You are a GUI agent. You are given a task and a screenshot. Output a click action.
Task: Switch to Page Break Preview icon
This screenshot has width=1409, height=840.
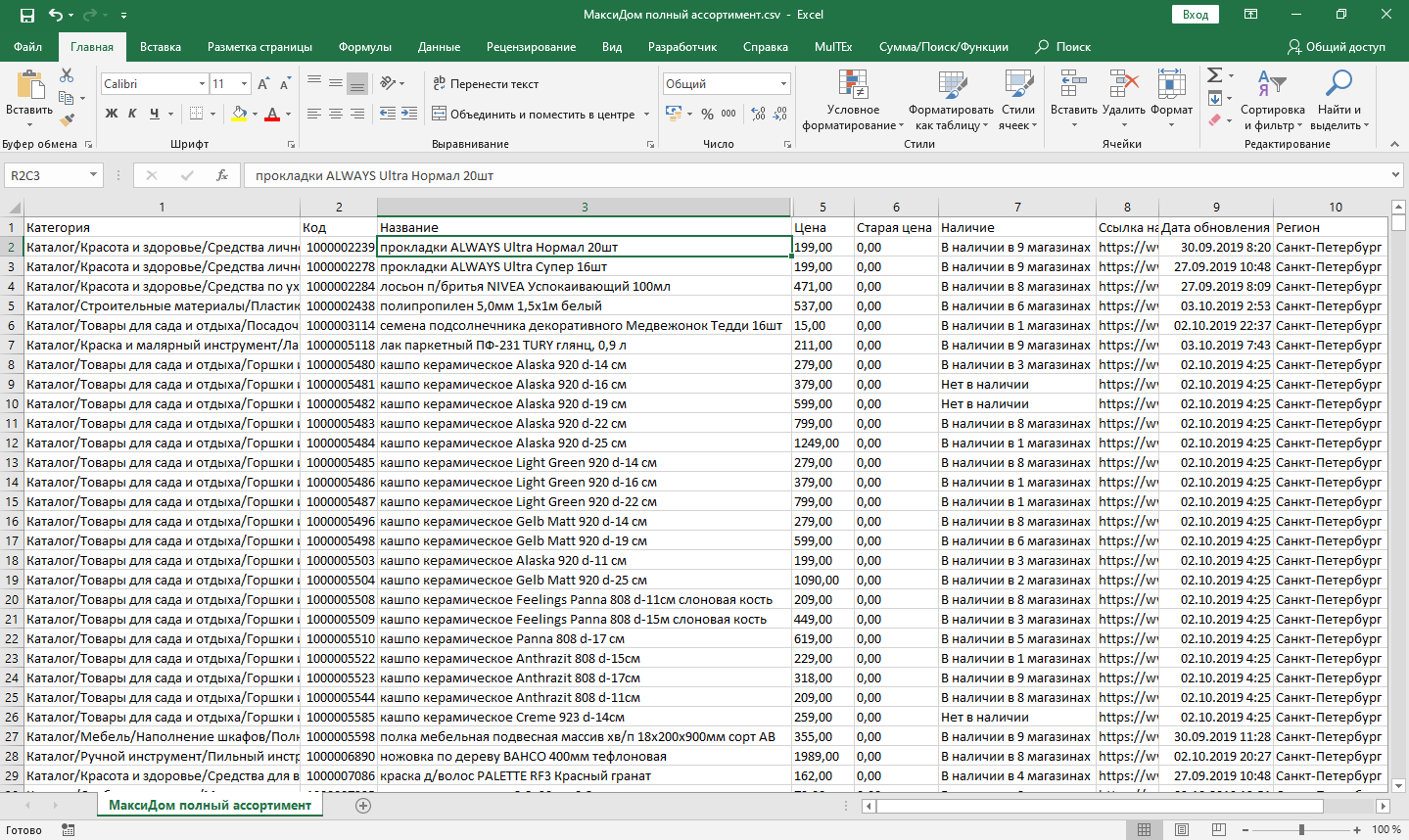(1219, 829)
